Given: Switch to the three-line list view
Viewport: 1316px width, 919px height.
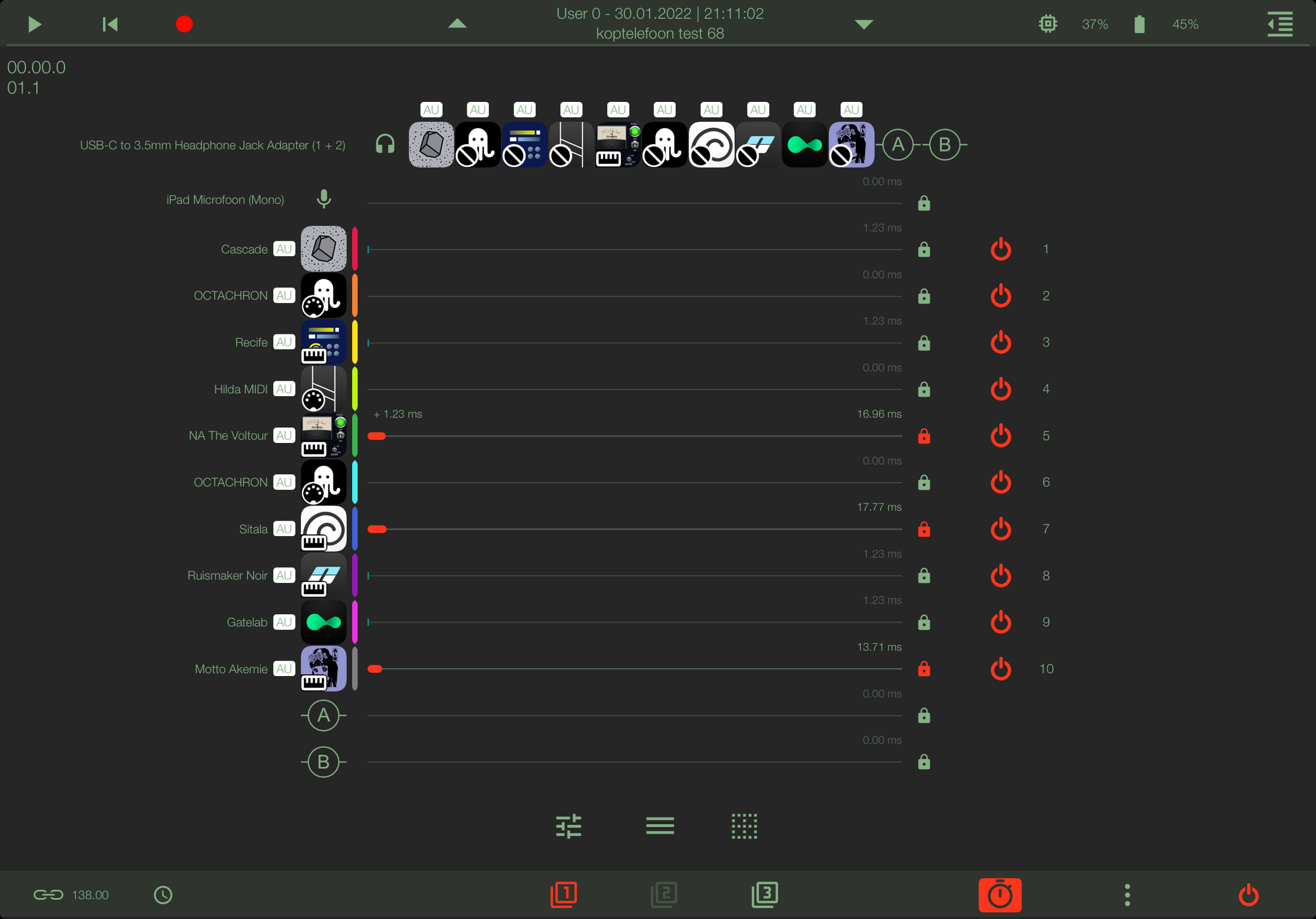Looking at the screenshot, I should (660, 825).
